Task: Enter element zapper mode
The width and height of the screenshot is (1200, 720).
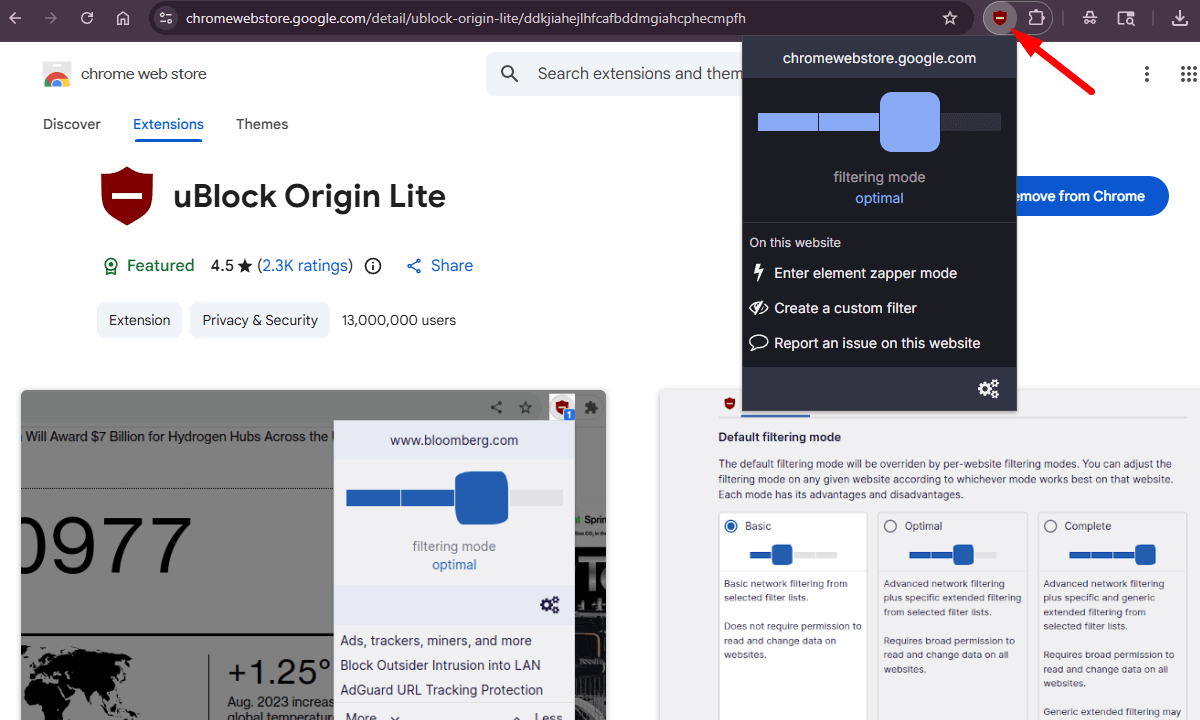Action: [865, 272]
